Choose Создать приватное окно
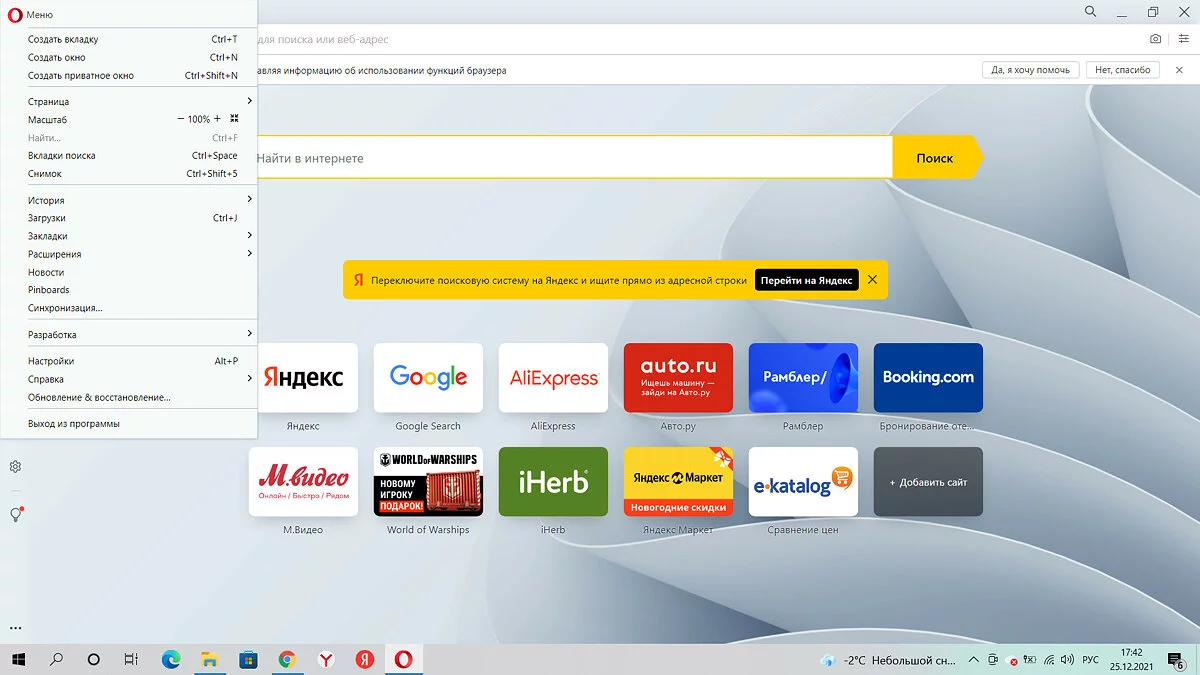1200x675 pixels. [128, 75]
